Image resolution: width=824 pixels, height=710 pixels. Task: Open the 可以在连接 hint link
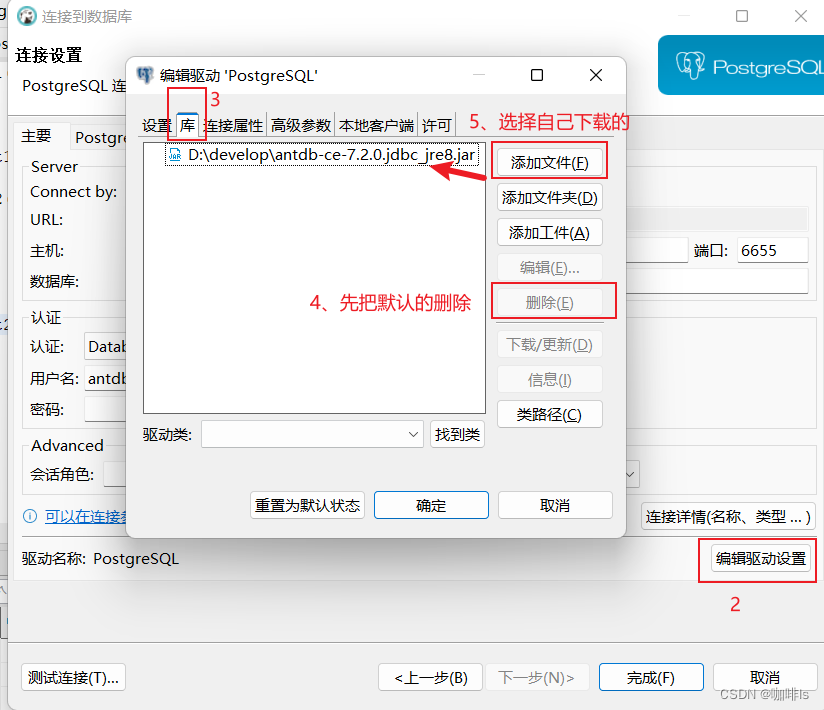86,517
